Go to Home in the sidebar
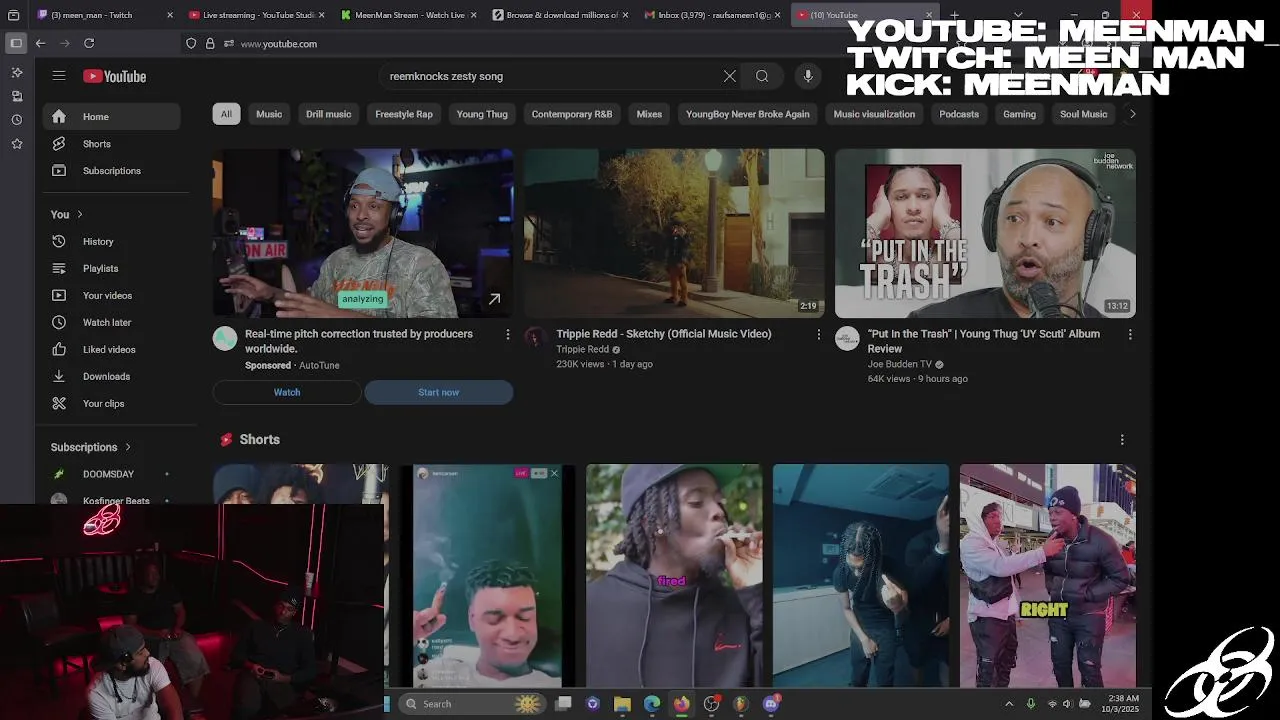The image size is (1280, 720). 112,117
